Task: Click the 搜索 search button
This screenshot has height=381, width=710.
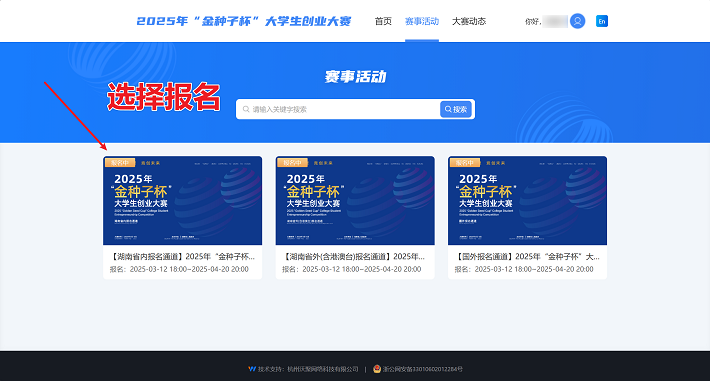Action: click(456, 109)
